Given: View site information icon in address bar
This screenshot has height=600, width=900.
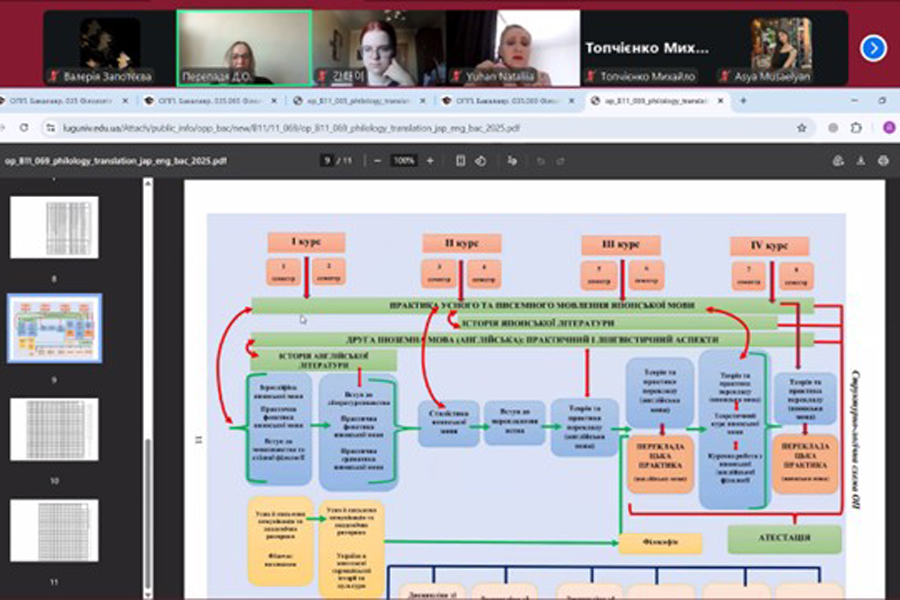Looking at the screenshot, I should pos(51,128).
